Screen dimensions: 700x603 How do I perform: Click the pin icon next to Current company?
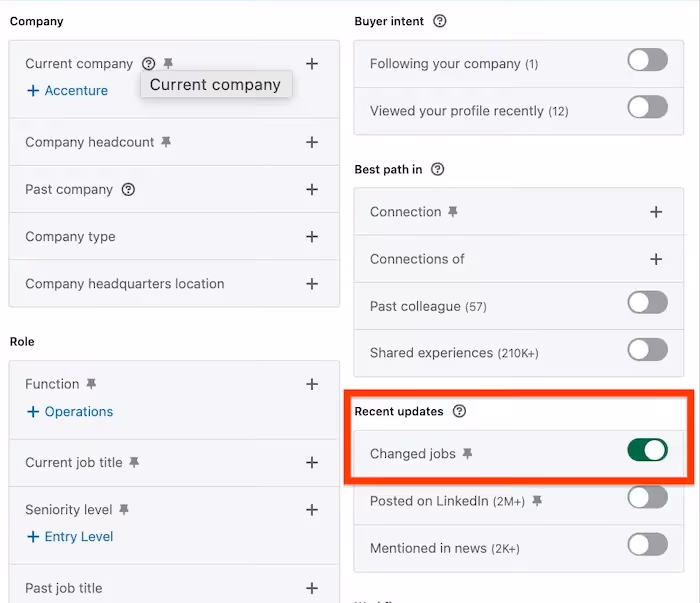pyautogui.click(x=168, y=63)
